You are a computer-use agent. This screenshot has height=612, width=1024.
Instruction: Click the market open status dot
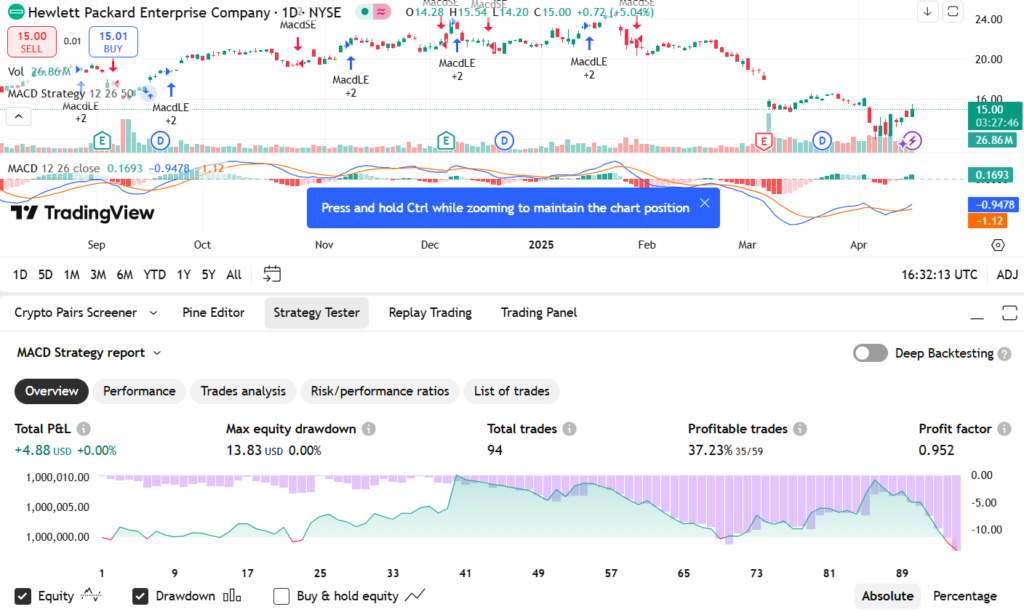click(364, 12)
